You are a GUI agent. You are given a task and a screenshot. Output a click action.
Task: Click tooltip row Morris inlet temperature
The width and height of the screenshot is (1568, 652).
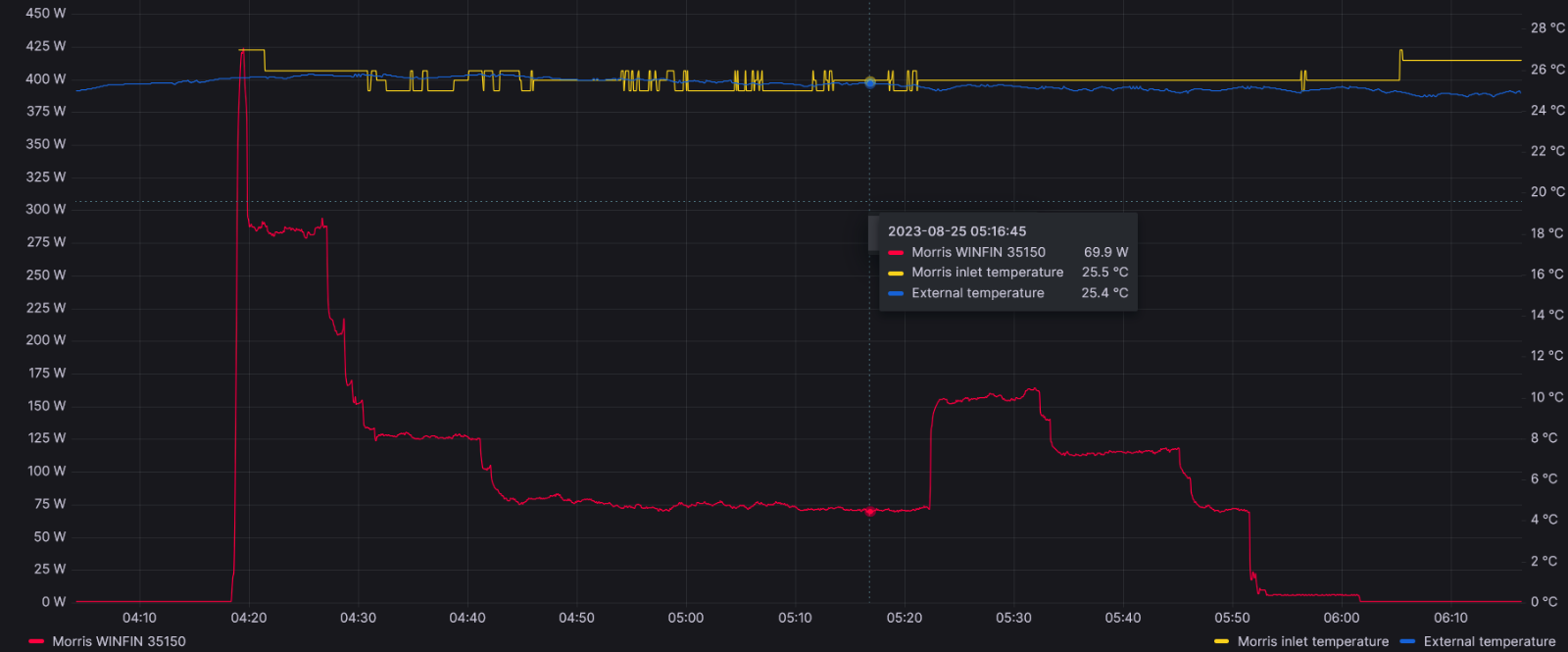coord(1008,273)
